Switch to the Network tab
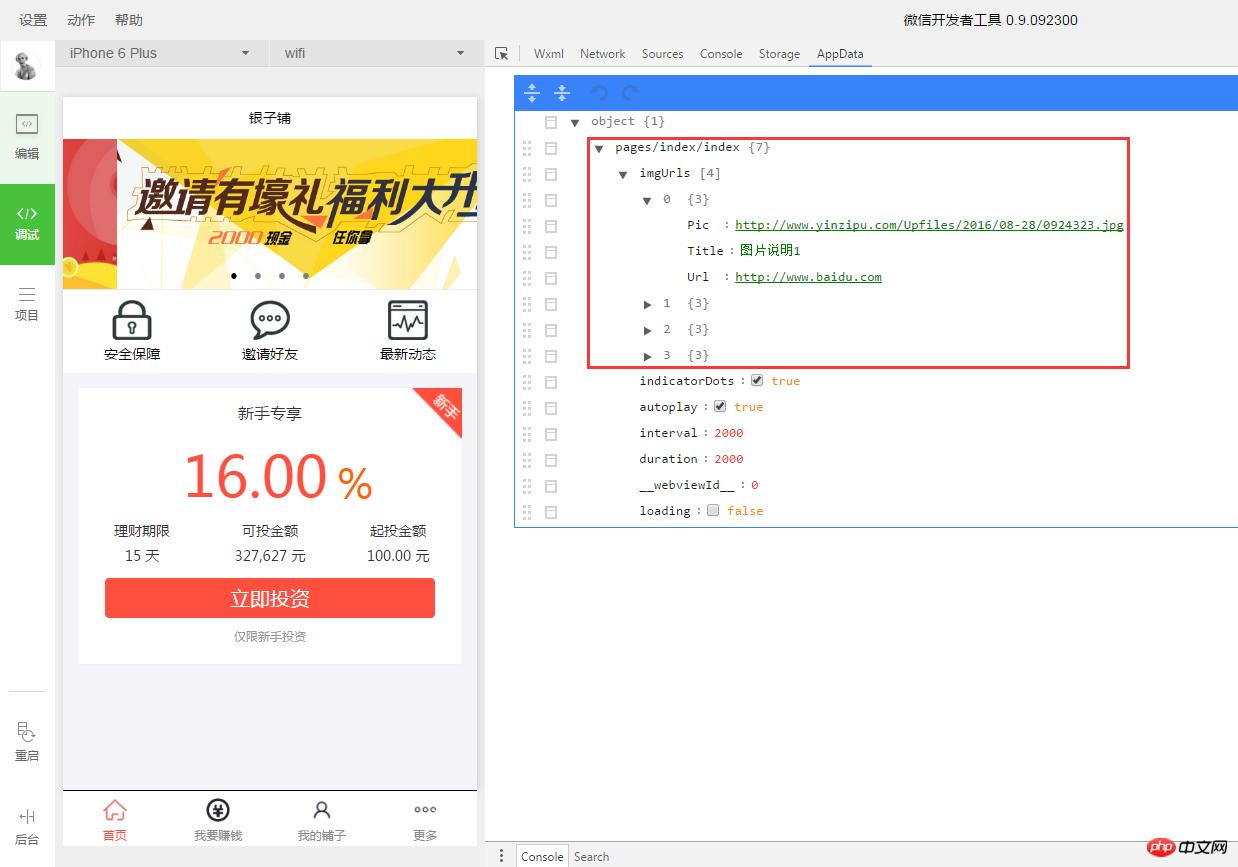This screenshot has height=867, width=1238. (602, 54)
